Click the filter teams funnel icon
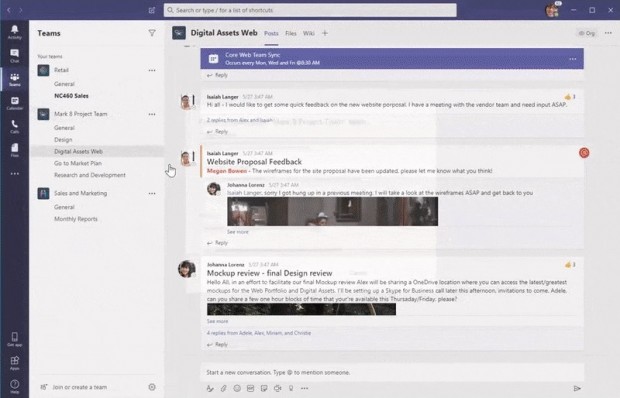The height and width of the screenshot is (398, 620). [x=152, y=33]
